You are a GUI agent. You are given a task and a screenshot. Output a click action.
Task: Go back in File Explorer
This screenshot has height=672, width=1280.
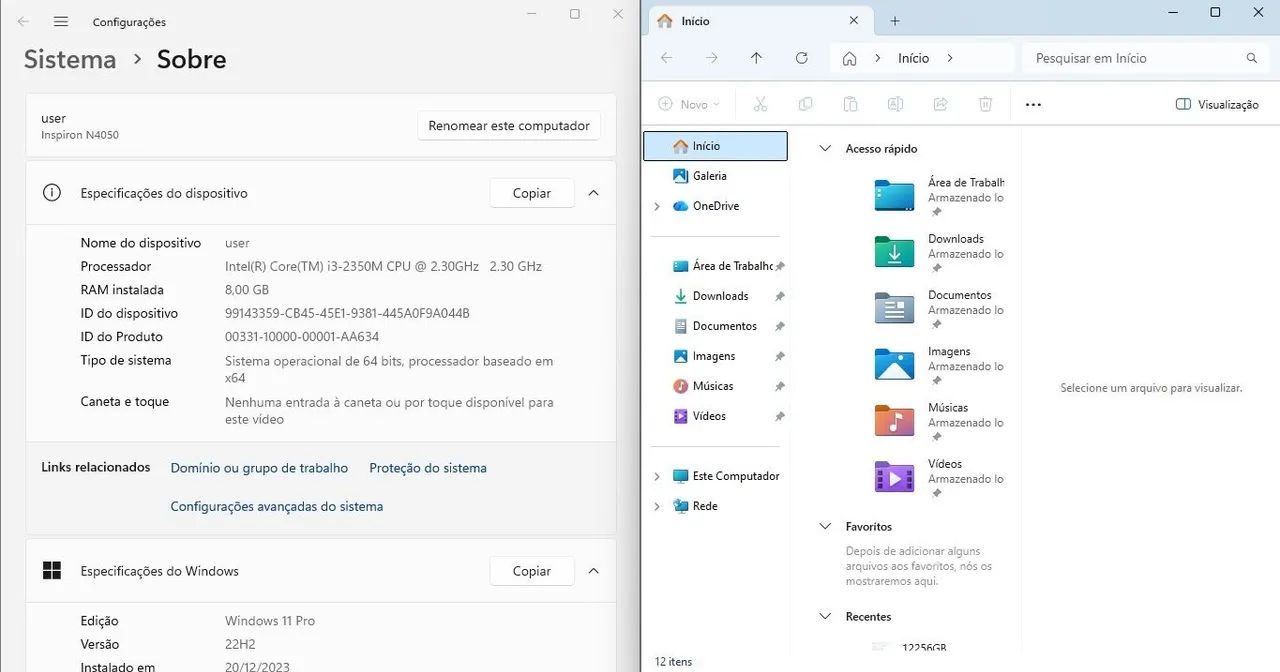667,58
